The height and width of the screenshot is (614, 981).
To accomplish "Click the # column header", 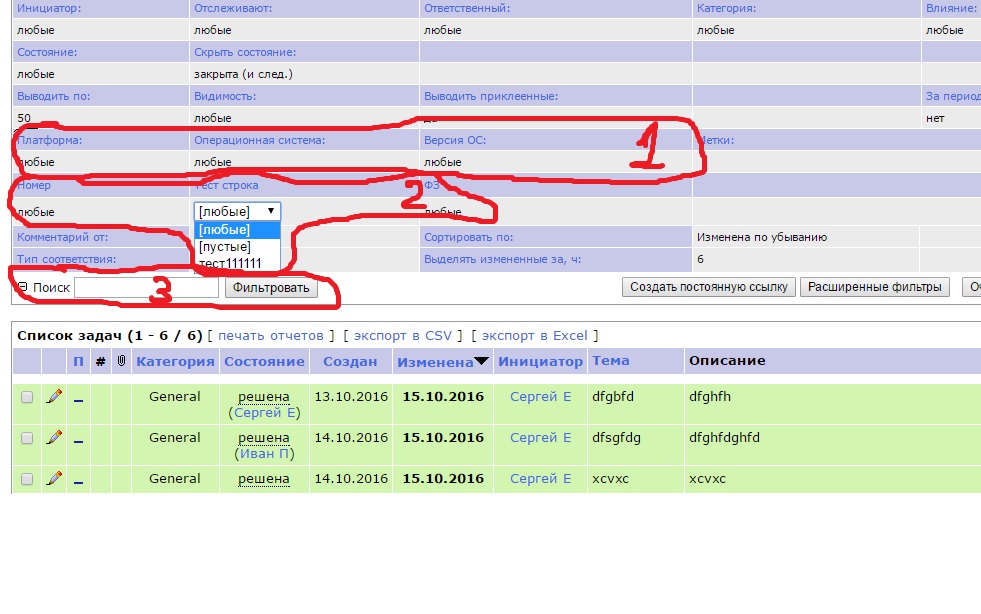I will [x=100, y=361].
